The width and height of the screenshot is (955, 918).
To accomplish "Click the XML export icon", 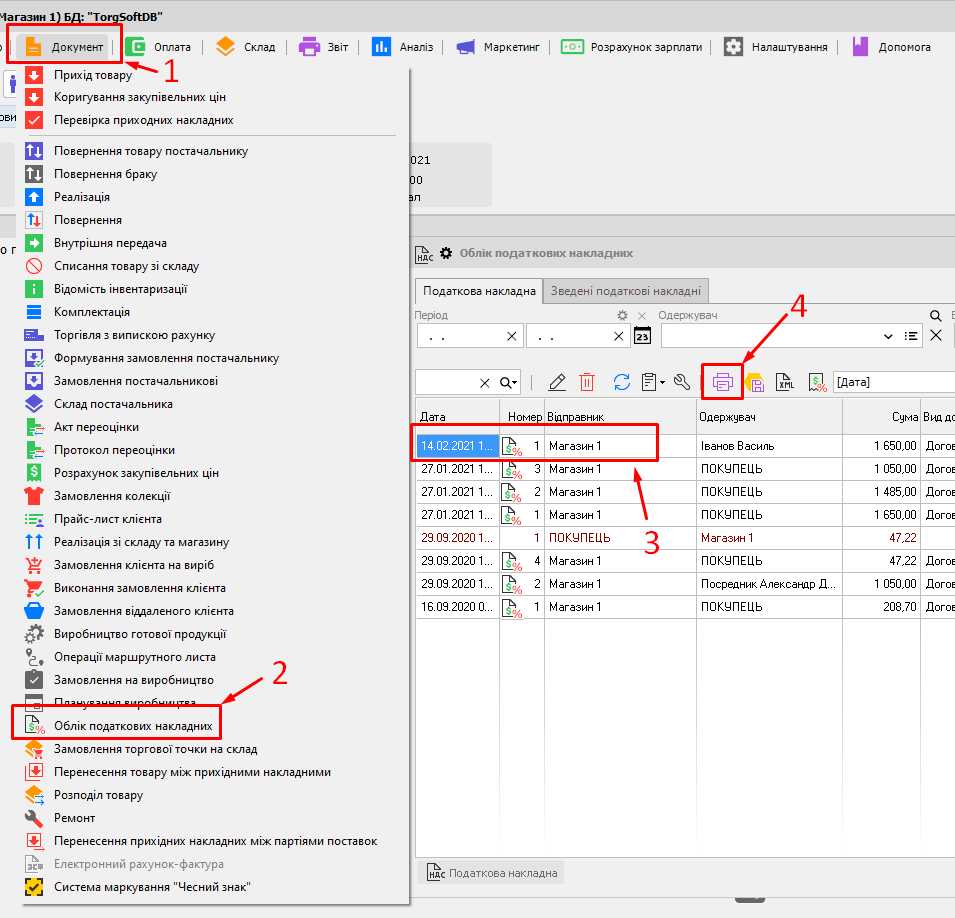I will click(786, 382).
